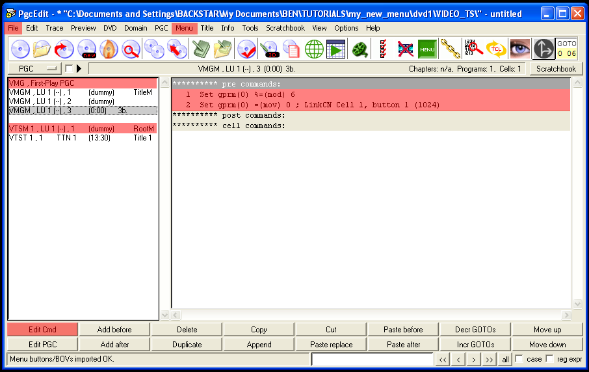Screen dimensions: 589x372
Task: Click the Edit Cmd button
Action: [x=42, y=330]
